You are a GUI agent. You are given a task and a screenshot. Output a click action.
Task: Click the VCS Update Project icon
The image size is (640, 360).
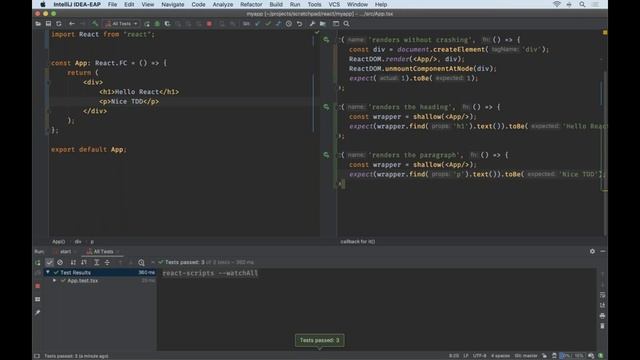pos(257,24)
